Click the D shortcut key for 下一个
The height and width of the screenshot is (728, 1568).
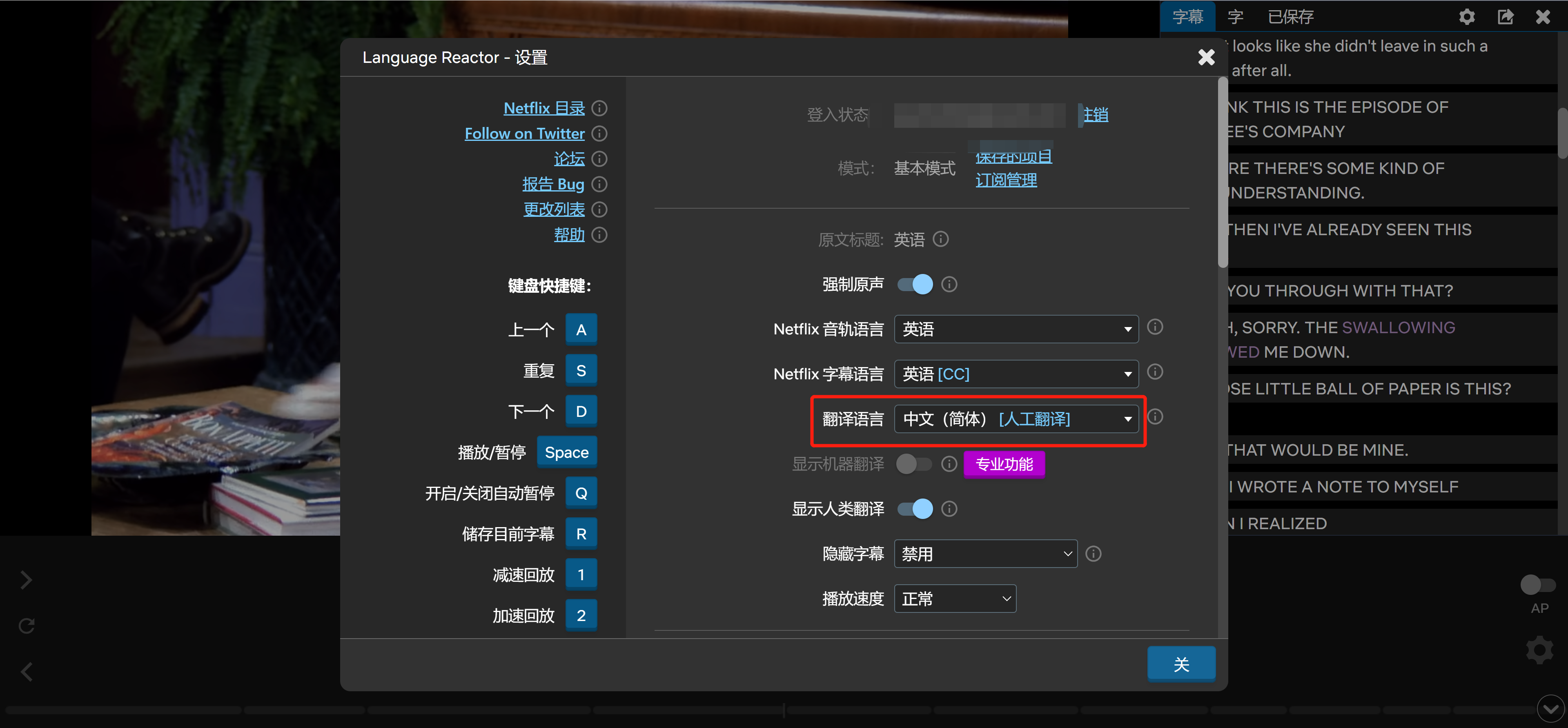pyautogui.click(x=581, y=411)
